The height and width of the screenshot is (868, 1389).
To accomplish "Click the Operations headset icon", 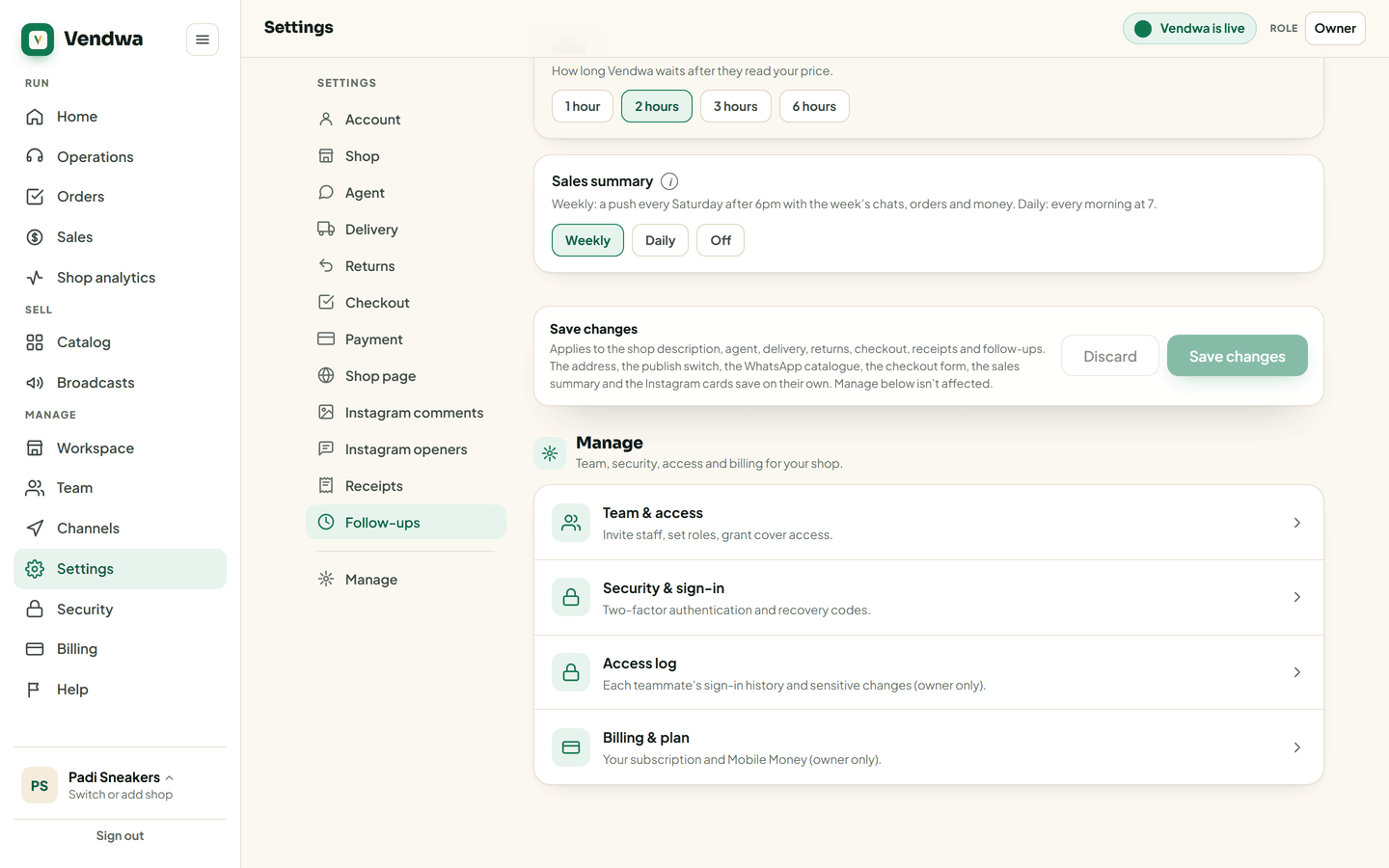I will coord(35,156).
